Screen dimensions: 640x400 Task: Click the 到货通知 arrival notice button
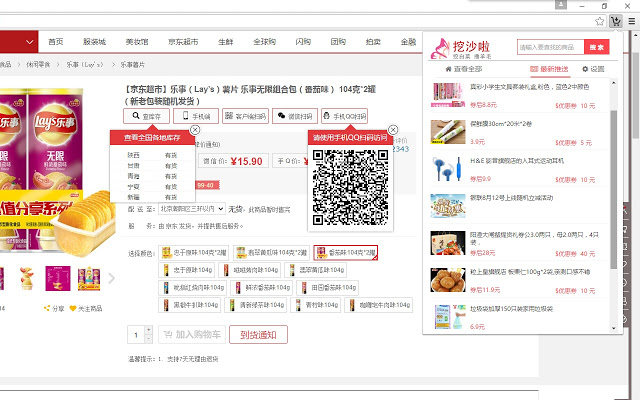click(264, 335)
